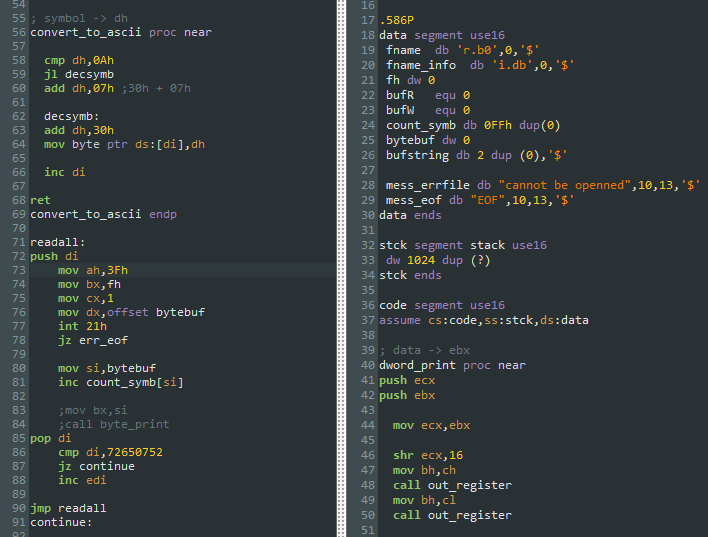Click the 'add dh,30h' line

pyautogui.click(x=79, y=131)
